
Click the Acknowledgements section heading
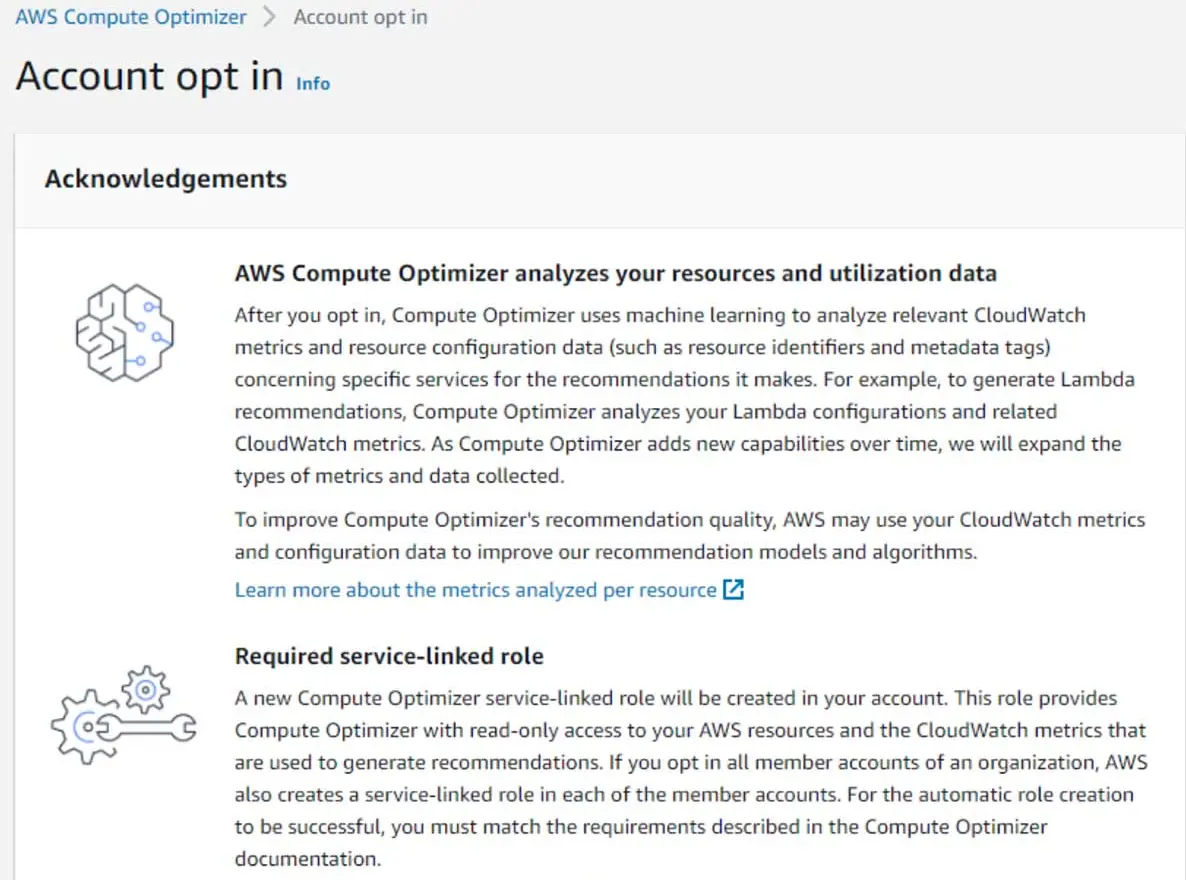[x=165, y=179]
